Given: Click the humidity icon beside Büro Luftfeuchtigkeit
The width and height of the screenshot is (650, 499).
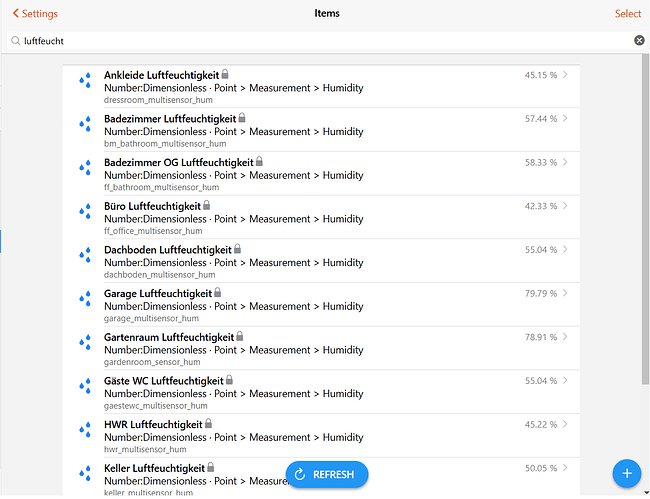Looking at the screenshot, I should pyautogui.click(x=85, y=212).
